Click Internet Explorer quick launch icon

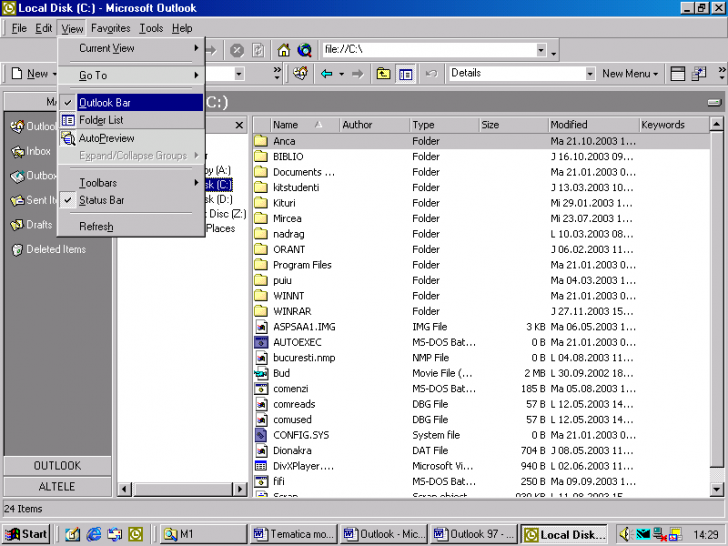pos(93,534)
